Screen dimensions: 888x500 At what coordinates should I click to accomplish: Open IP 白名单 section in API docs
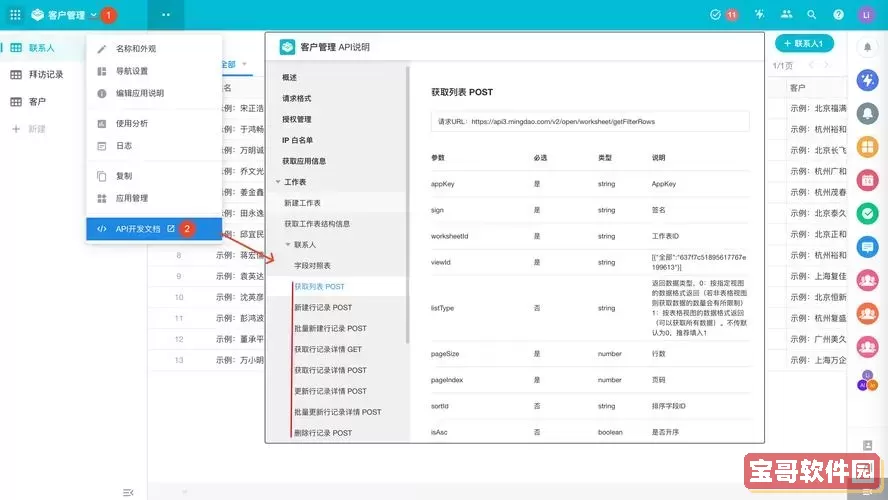tap(298, 140)
